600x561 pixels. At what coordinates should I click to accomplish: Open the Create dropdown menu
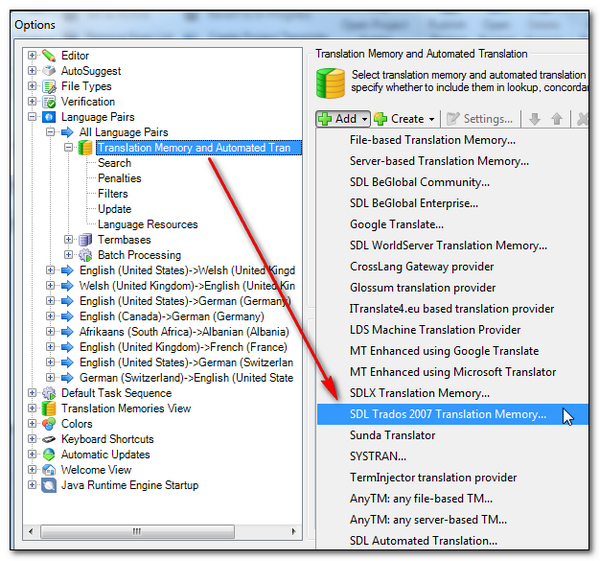(x=432, y=119)
